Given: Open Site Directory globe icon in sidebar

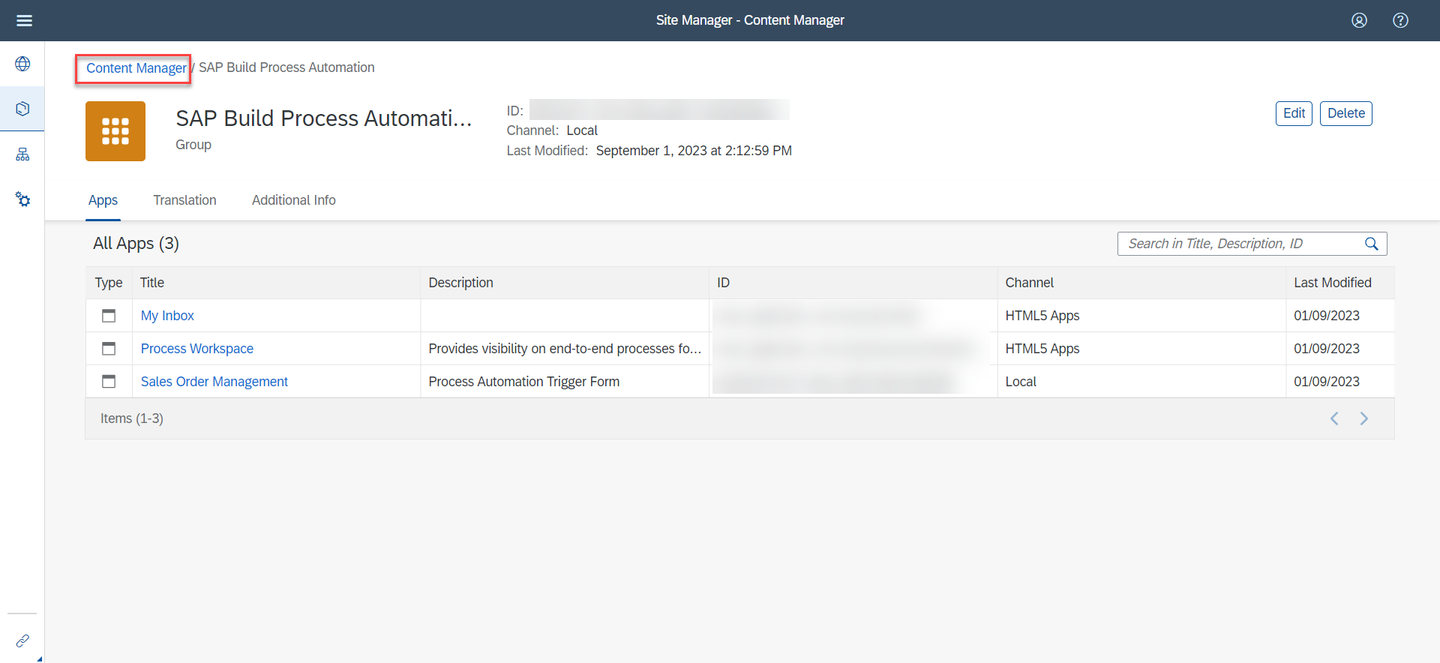Looking at the screenshot, I should click(22, 64).
